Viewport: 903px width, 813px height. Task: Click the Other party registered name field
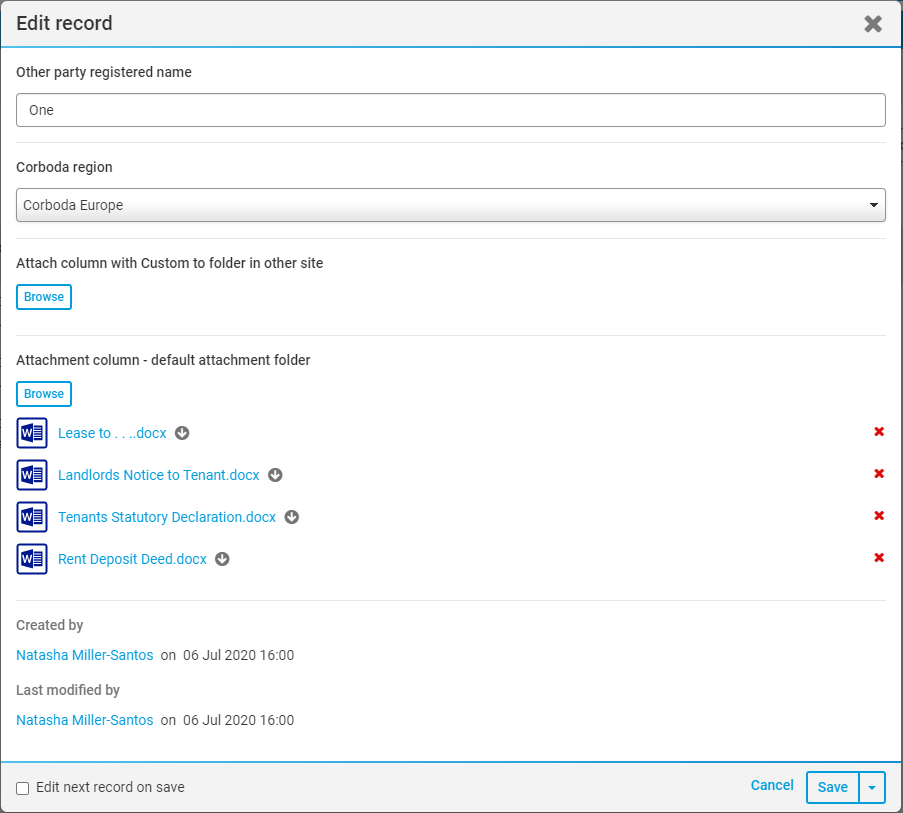pos(450,110)
